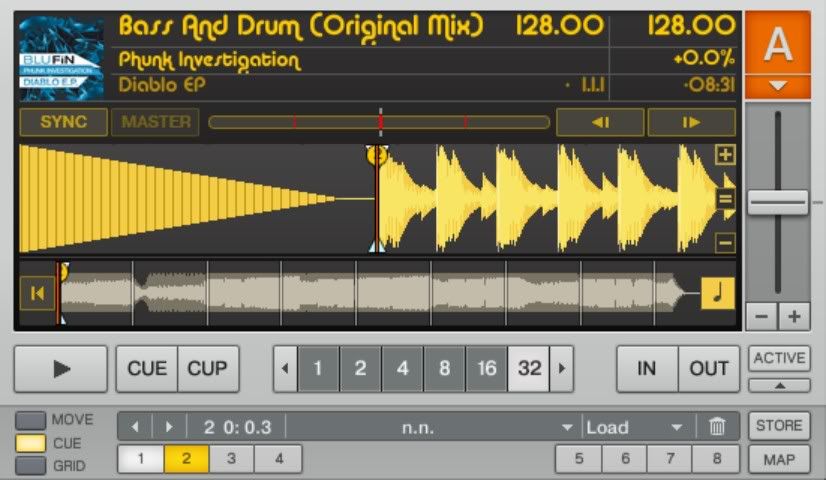Click the musical note key lock icon
Viewport: 826px width, 480px height.
tap(717, 294)
